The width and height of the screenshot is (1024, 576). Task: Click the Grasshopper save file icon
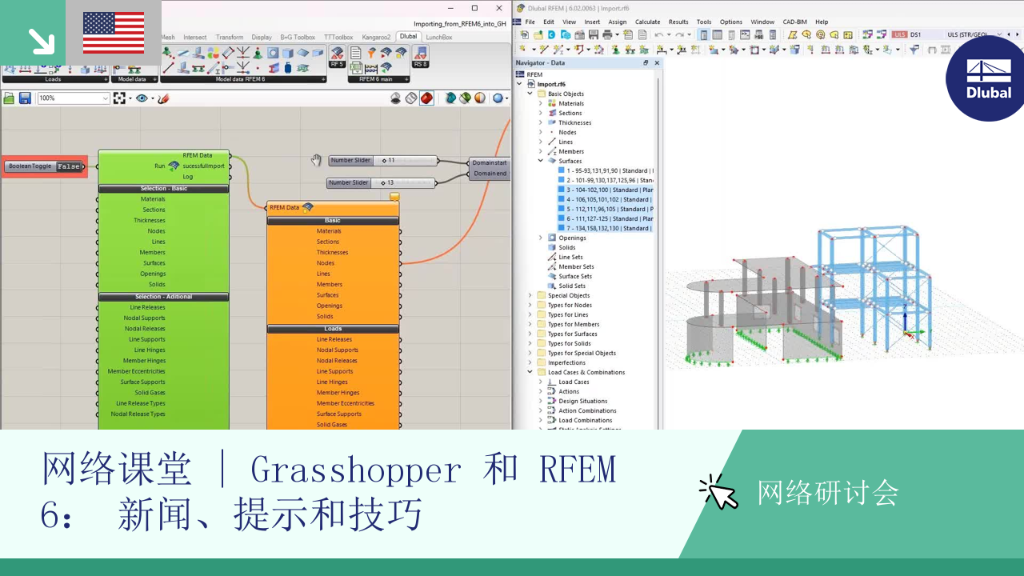click(25, 98)
